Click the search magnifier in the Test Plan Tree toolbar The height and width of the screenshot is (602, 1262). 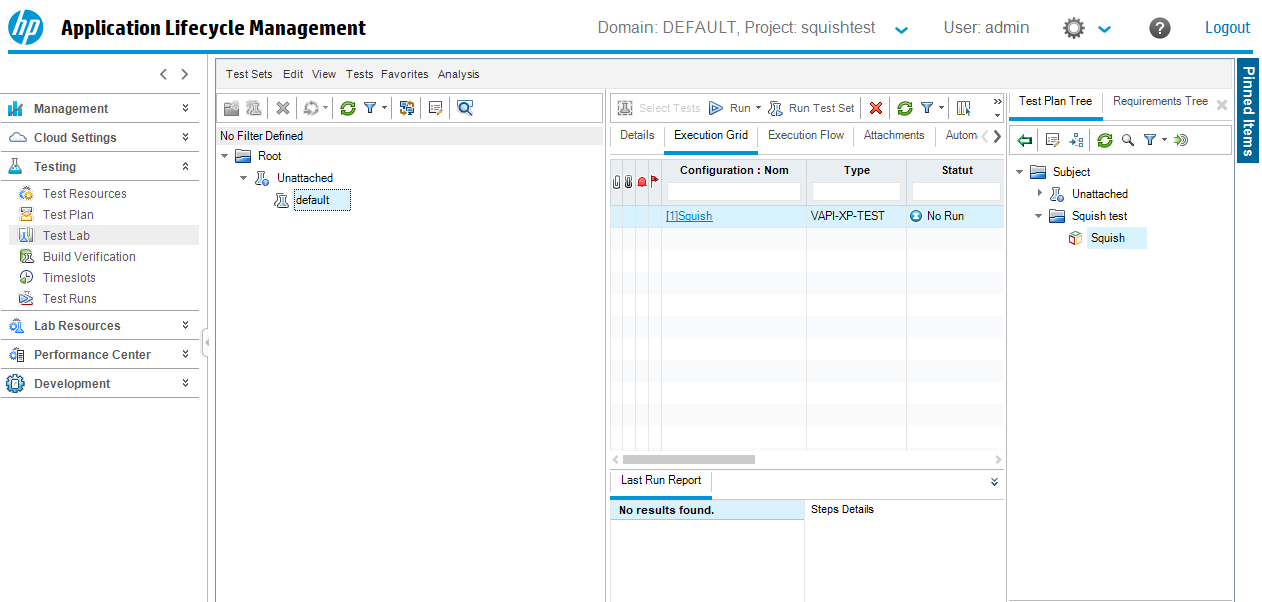coord(1128,140)
